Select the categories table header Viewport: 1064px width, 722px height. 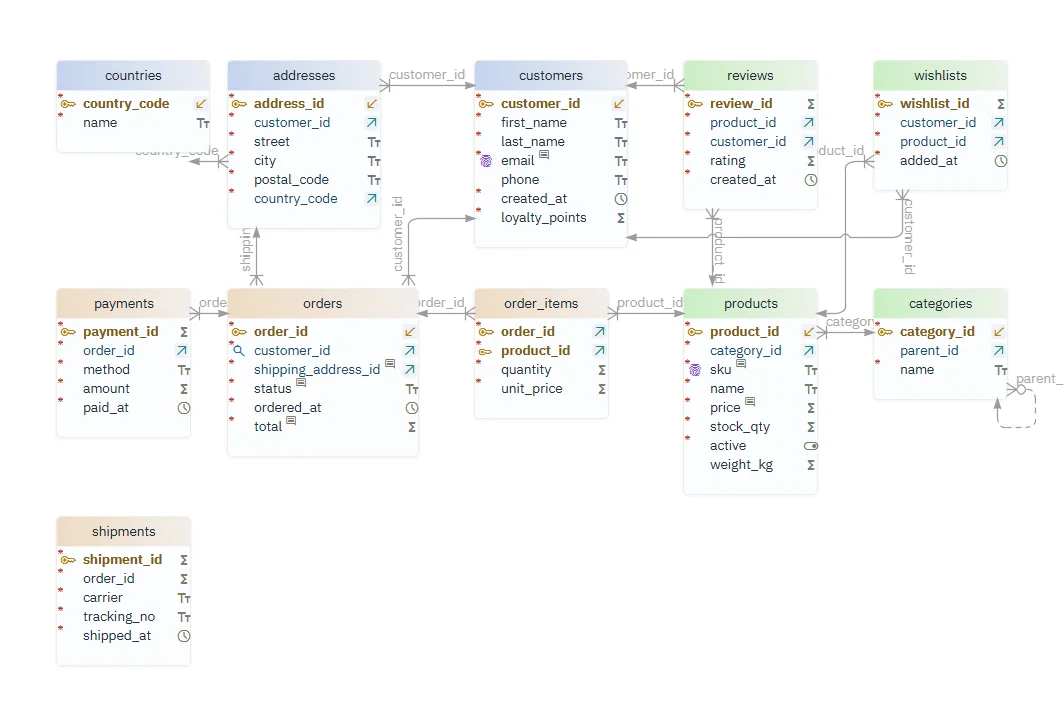pyautogui.click(x=940, y=303)
